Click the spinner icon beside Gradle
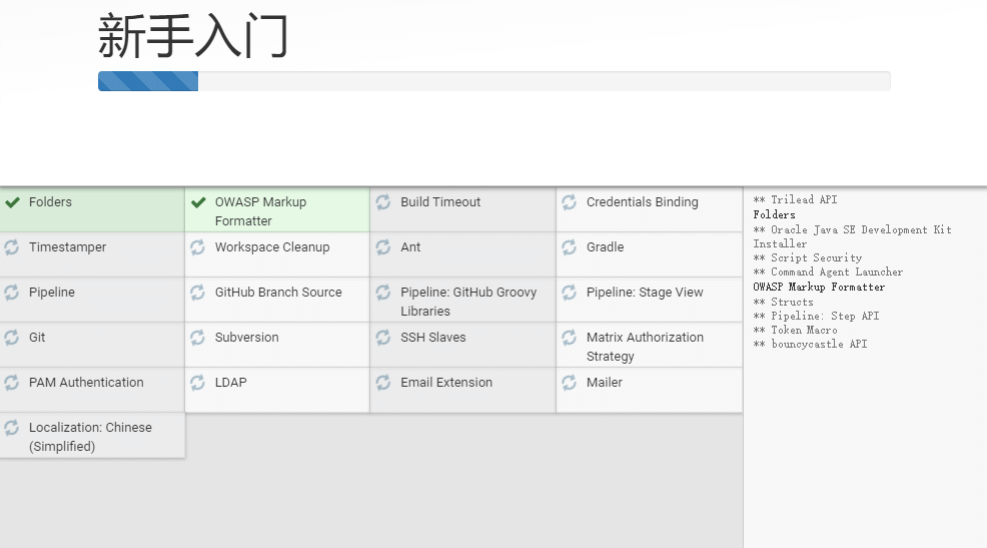Screen dimensions: 987x548 (569, 247)
